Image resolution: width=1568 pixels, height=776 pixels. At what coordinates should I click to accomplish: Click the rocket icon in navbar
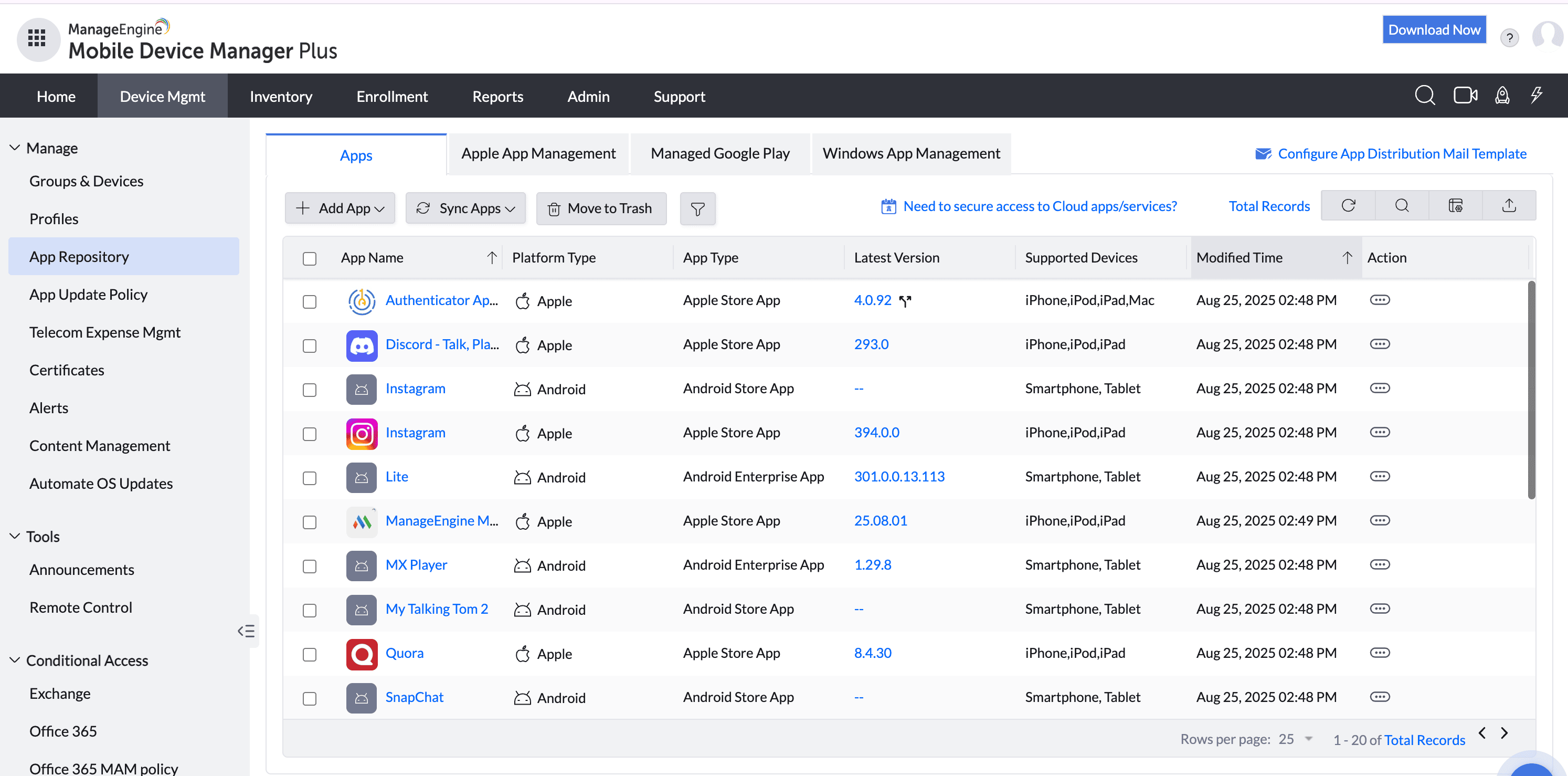1502,96
